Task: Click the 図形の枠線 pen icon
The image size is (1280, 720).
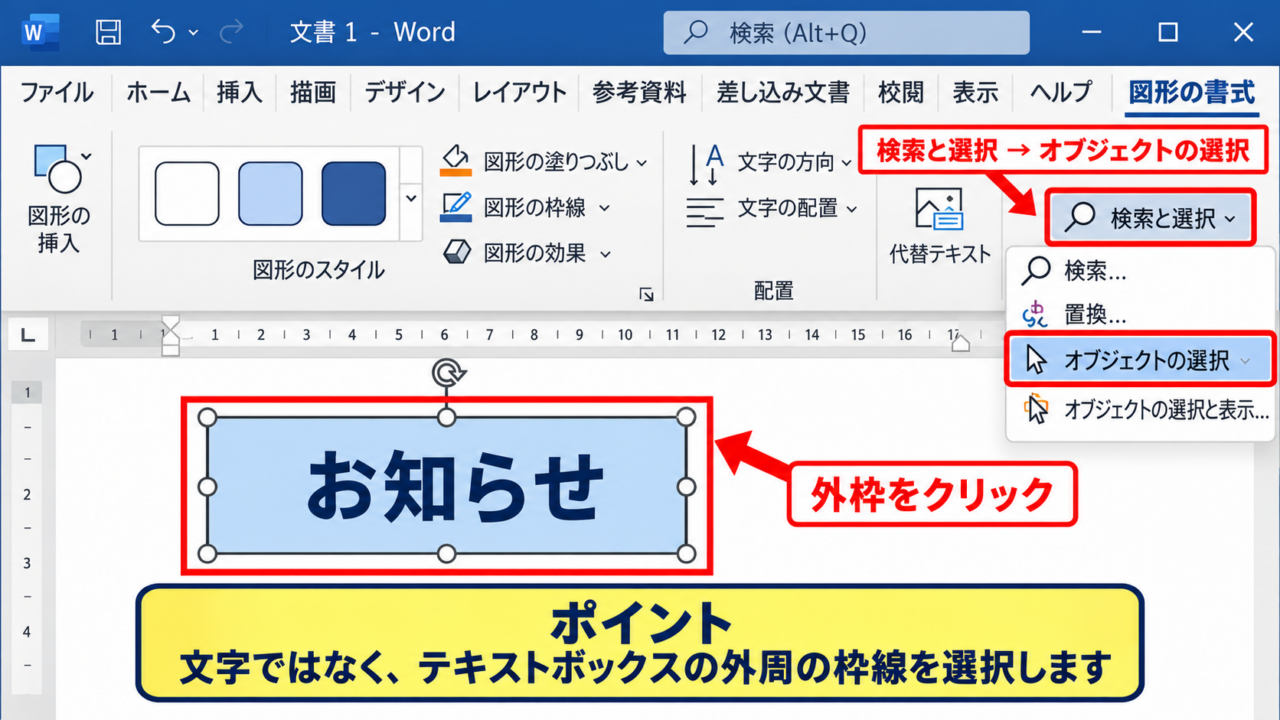Action: pos(455,207)
